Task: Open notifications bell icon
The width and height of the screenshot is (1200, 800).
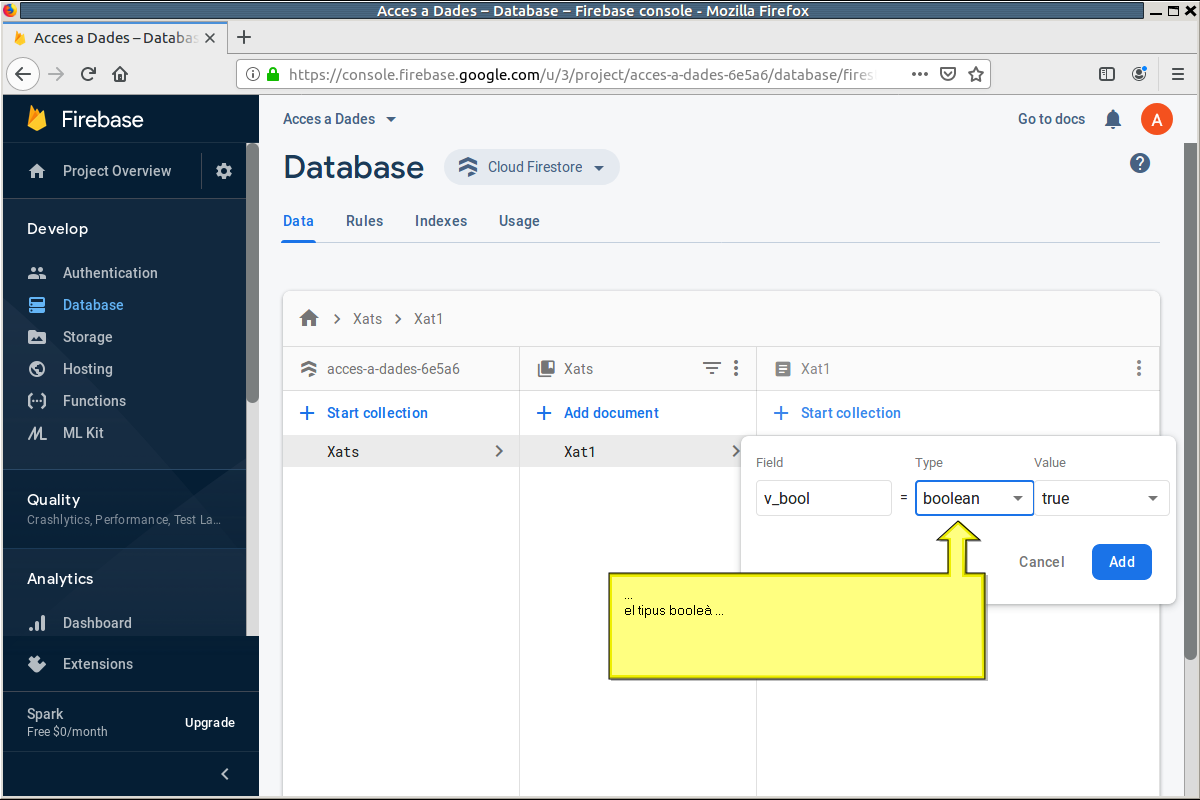Action: pyautogui.click(x=1113, y=119)
